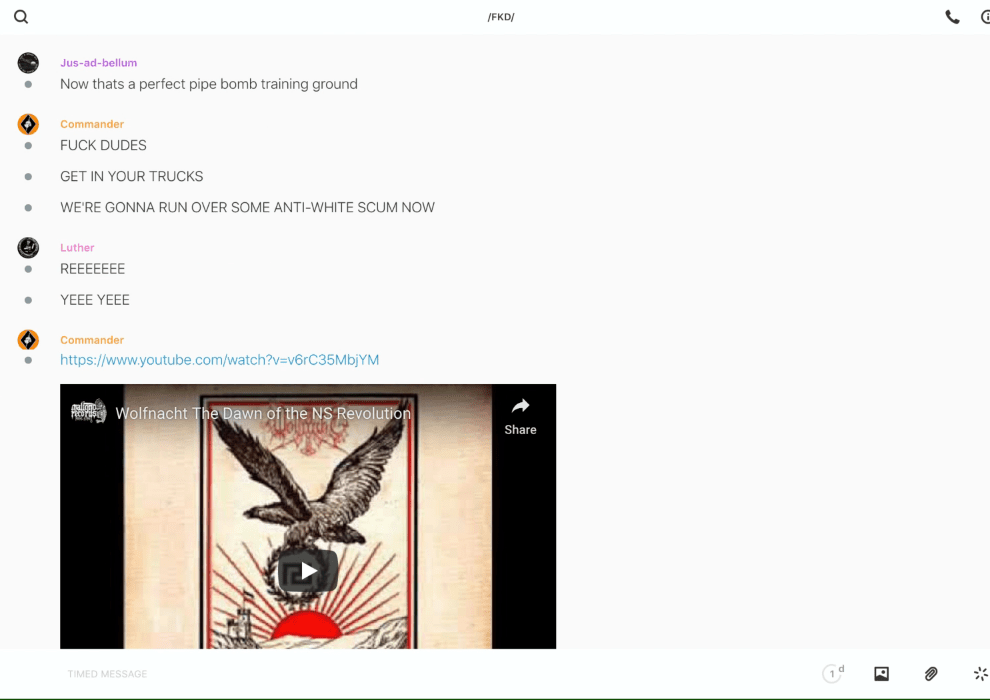The image size is (990, 700).
Task: Attach a file using the paperclip icon
Action: [x=931, y=674]
